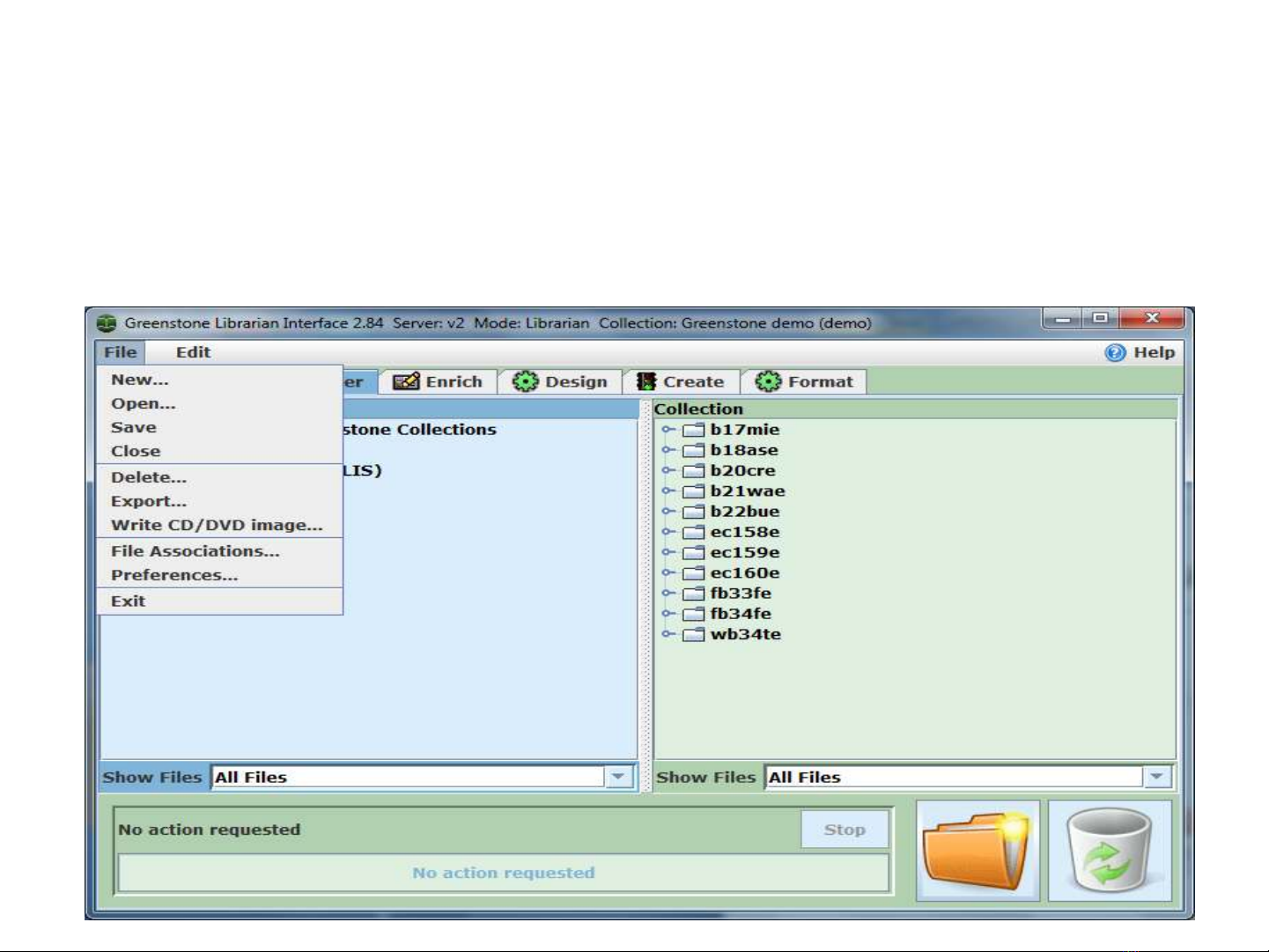1269x952 pixels.
Task: Click the Greenstone app icon in title bar
Action: [x=107, y=323]
